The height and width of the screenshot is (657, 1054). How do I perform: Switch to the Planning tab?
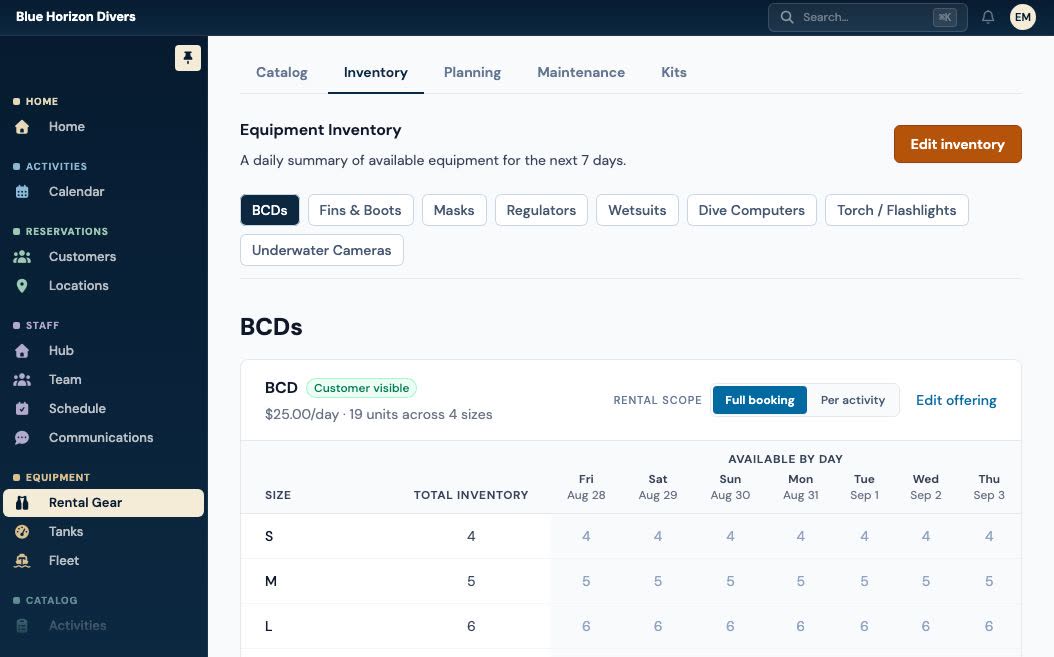[x=473, y=73]
